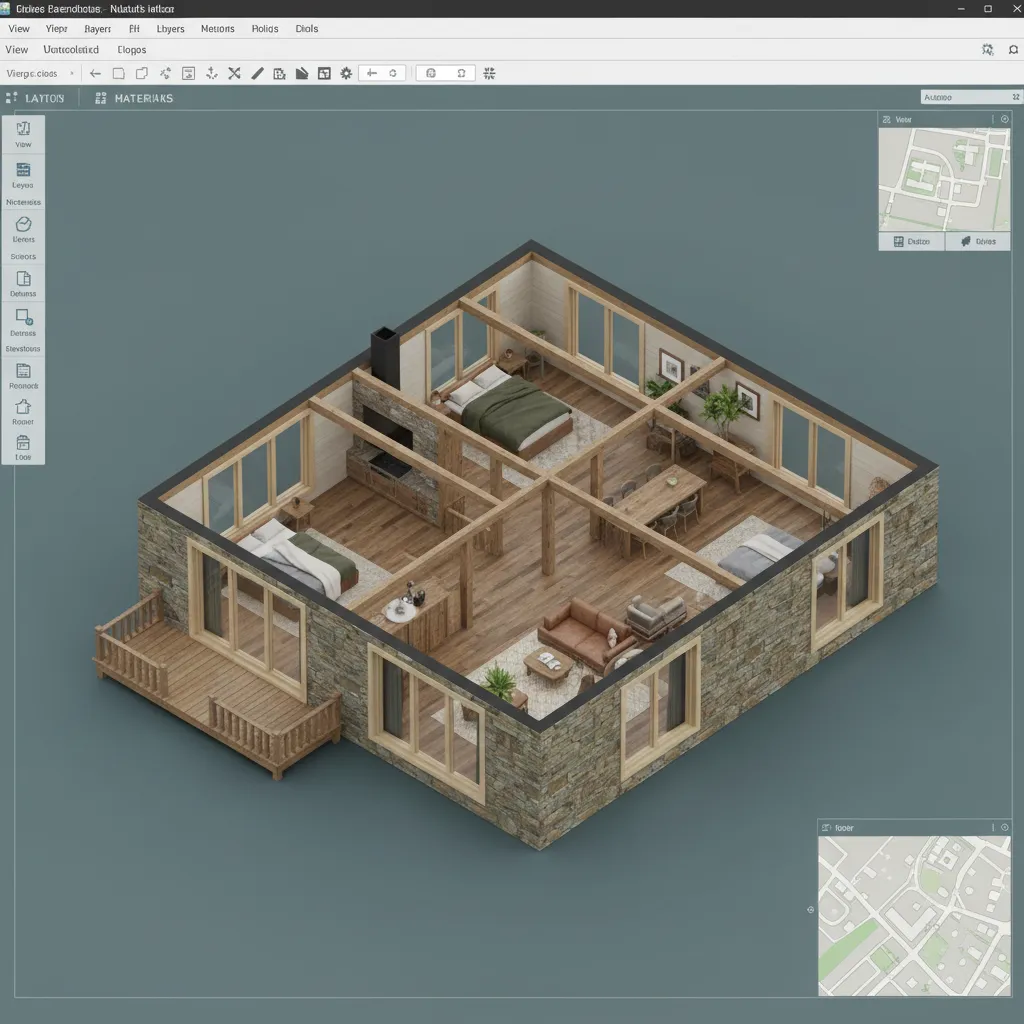Click the Floor icon at the sidebar bottom
The height and width of the screenshot is (1024, 1024).
(22, 447)
